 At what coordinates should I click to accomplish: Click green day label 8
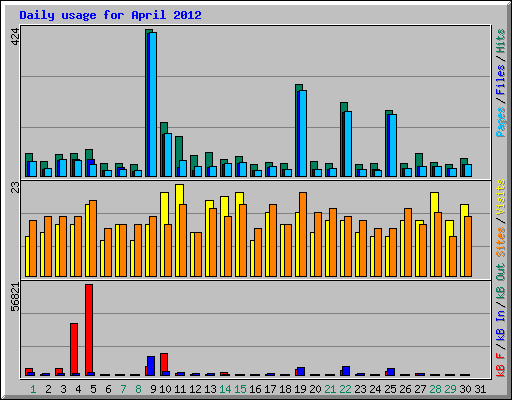tap(138, 389)
